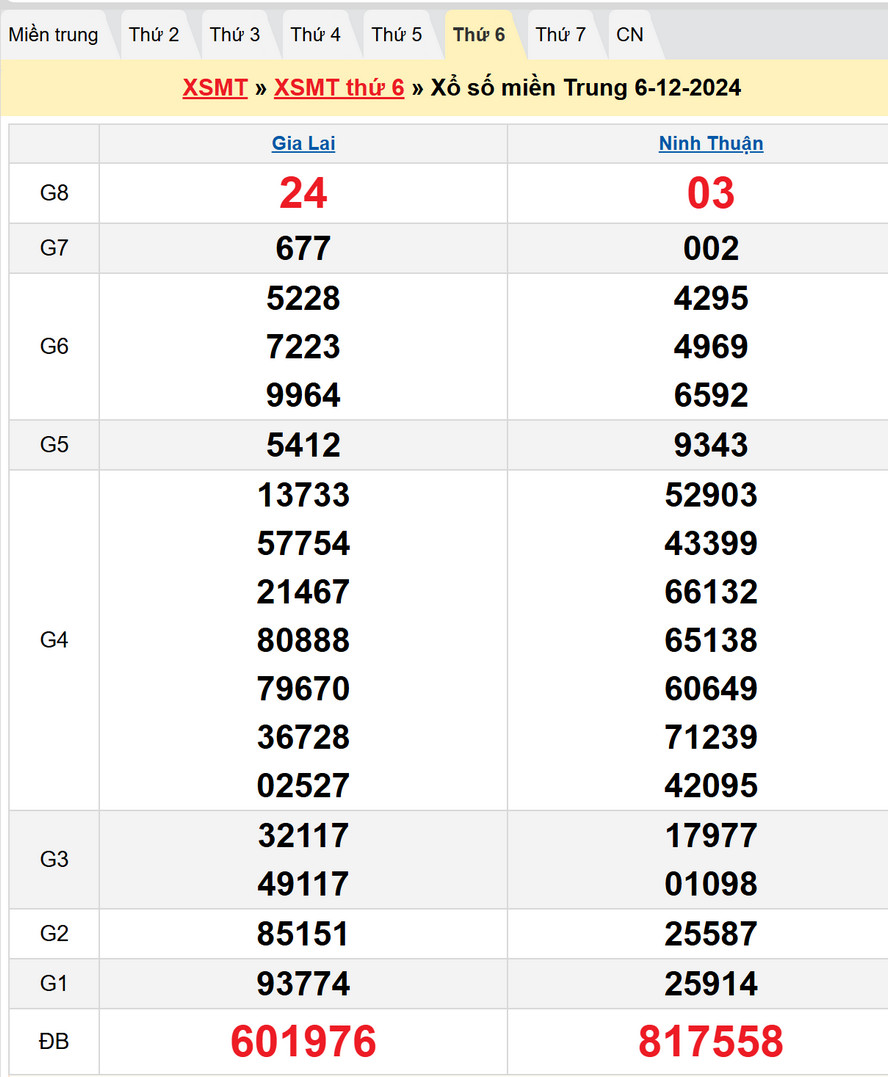Click the ĐB row label

click(x=54, y=1041)
